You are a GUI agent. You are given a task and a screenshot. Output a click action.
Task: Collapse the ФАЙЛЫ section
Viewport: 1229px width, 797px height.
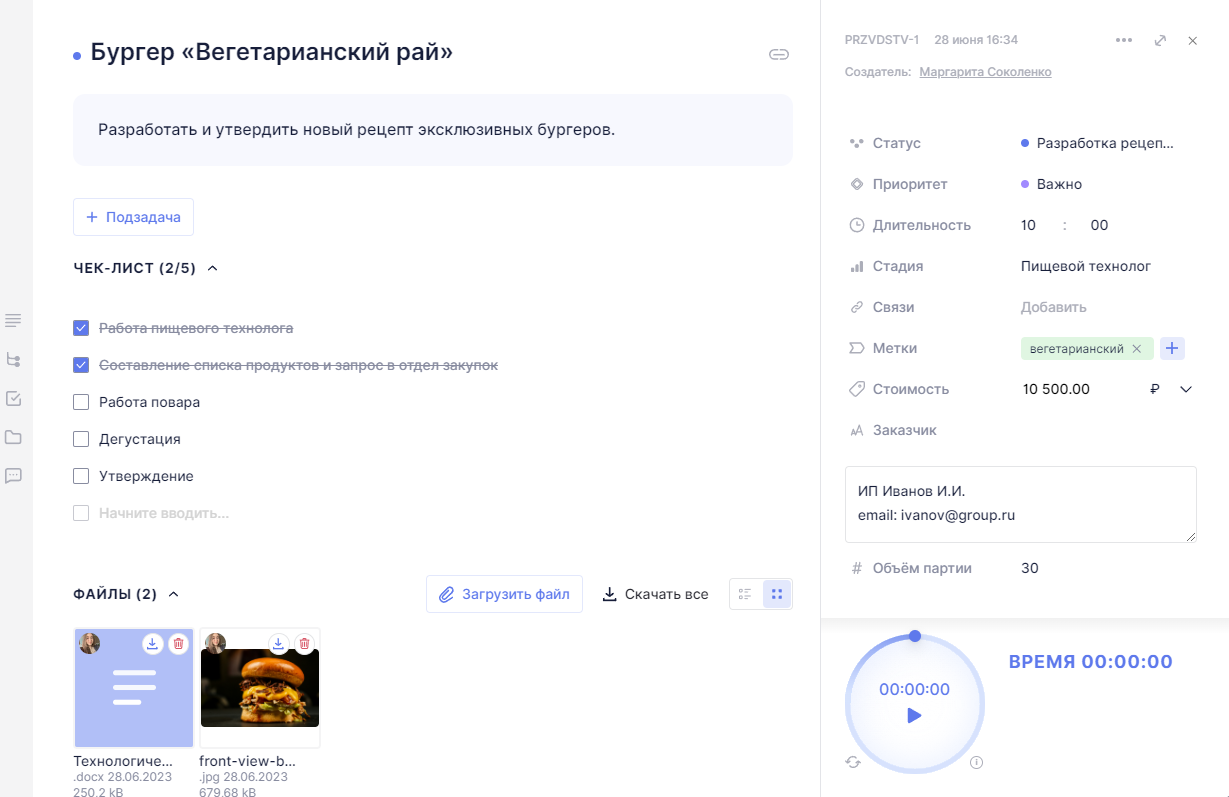click(173, 594)
